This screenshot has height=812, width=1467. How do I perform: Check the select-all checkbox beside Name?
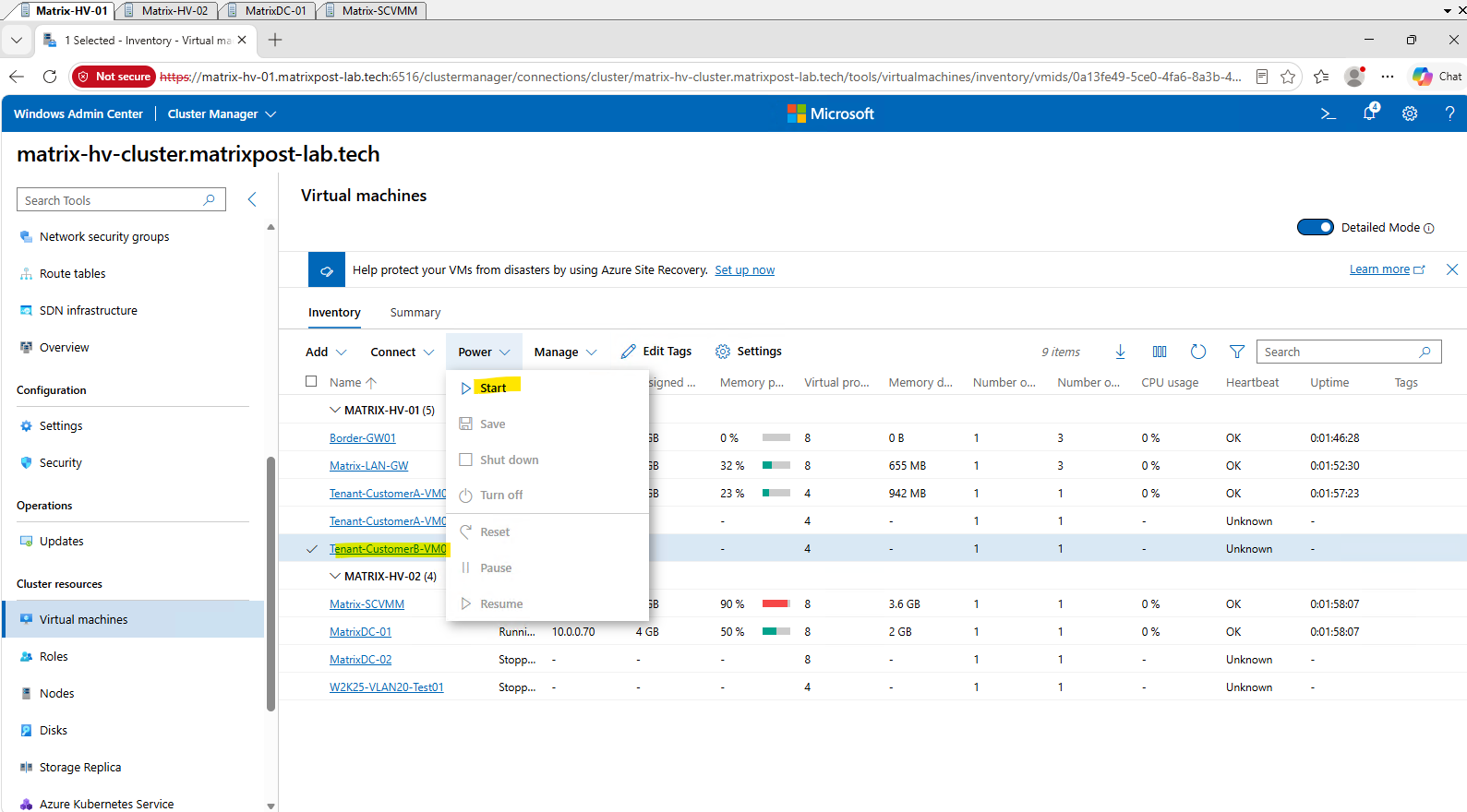(x=311, y=381)
